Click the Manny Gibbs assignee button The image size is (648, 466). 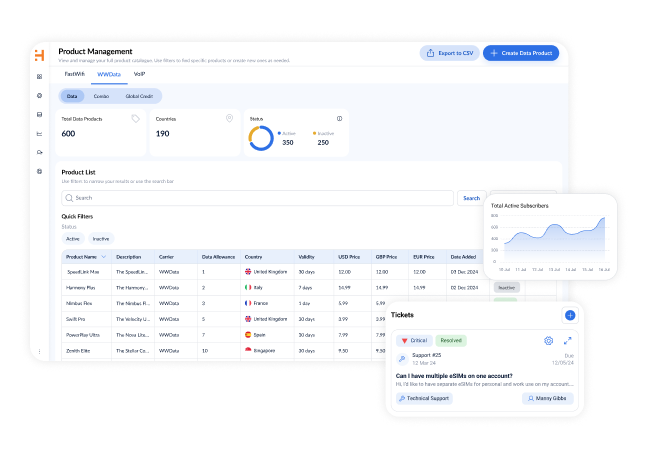[548, 398]
